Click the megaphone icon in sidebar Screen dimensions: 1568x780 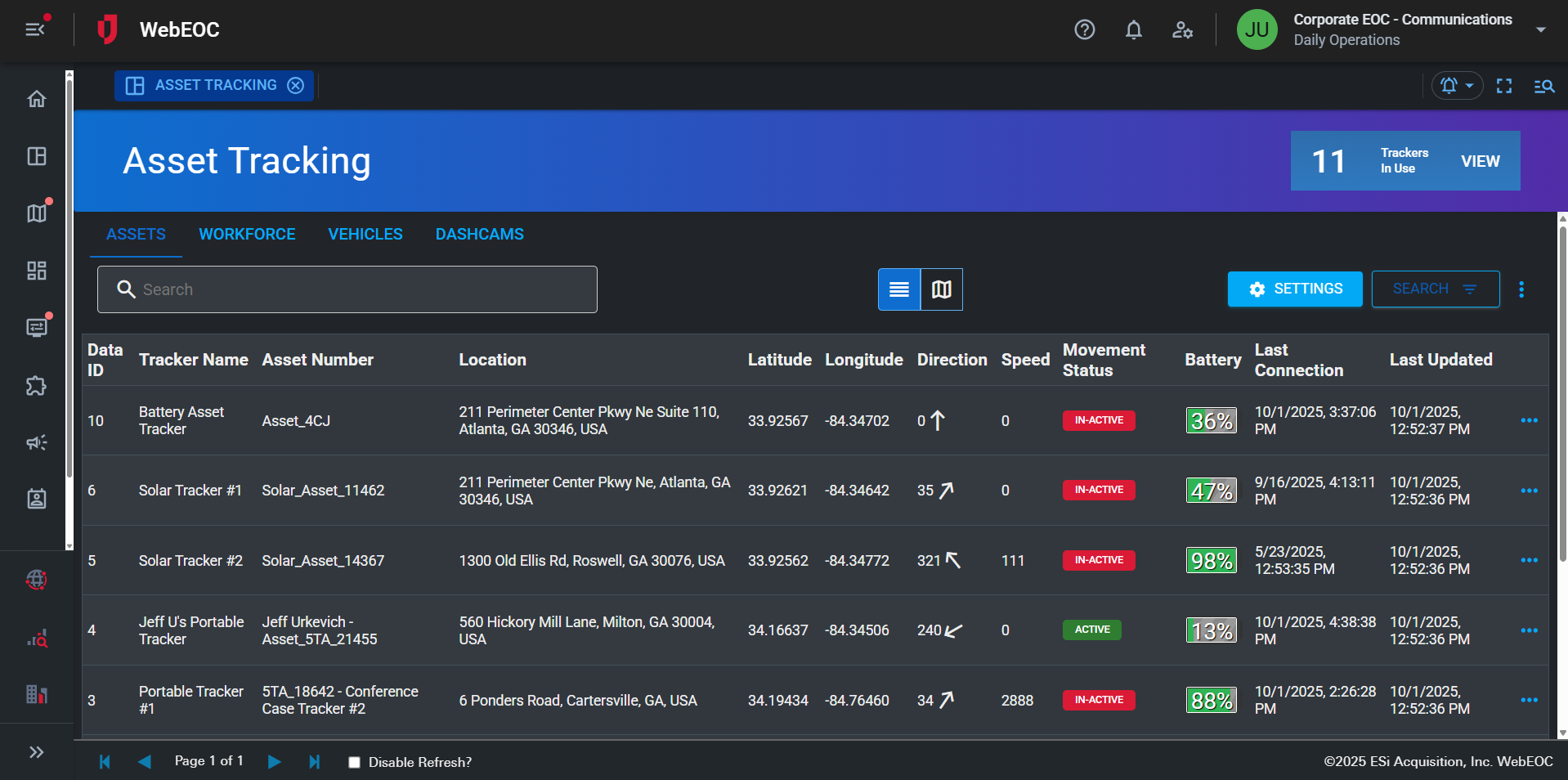tap(37, 442)
